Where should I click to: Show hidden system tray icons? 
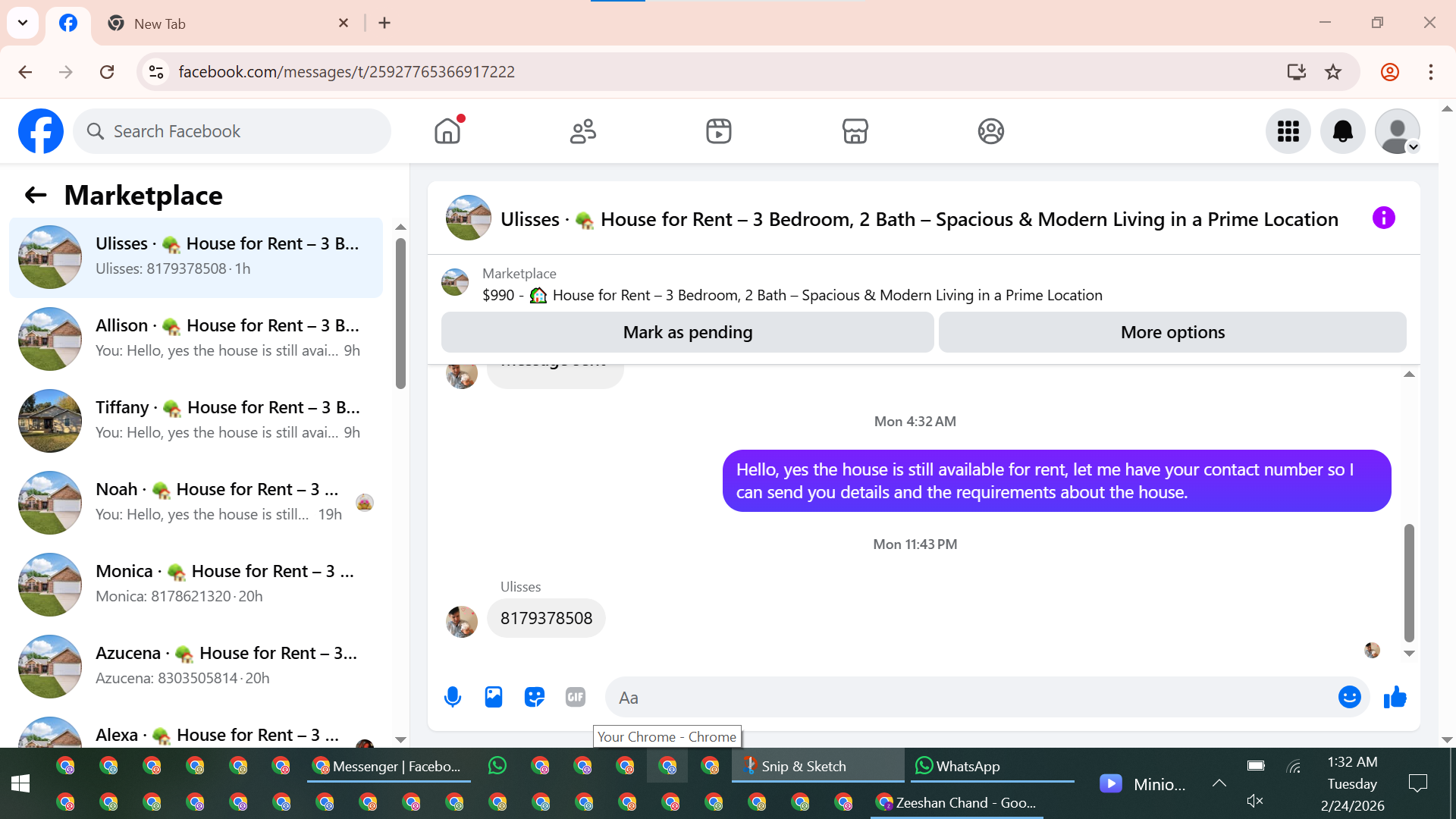(x=1219, y=783)
